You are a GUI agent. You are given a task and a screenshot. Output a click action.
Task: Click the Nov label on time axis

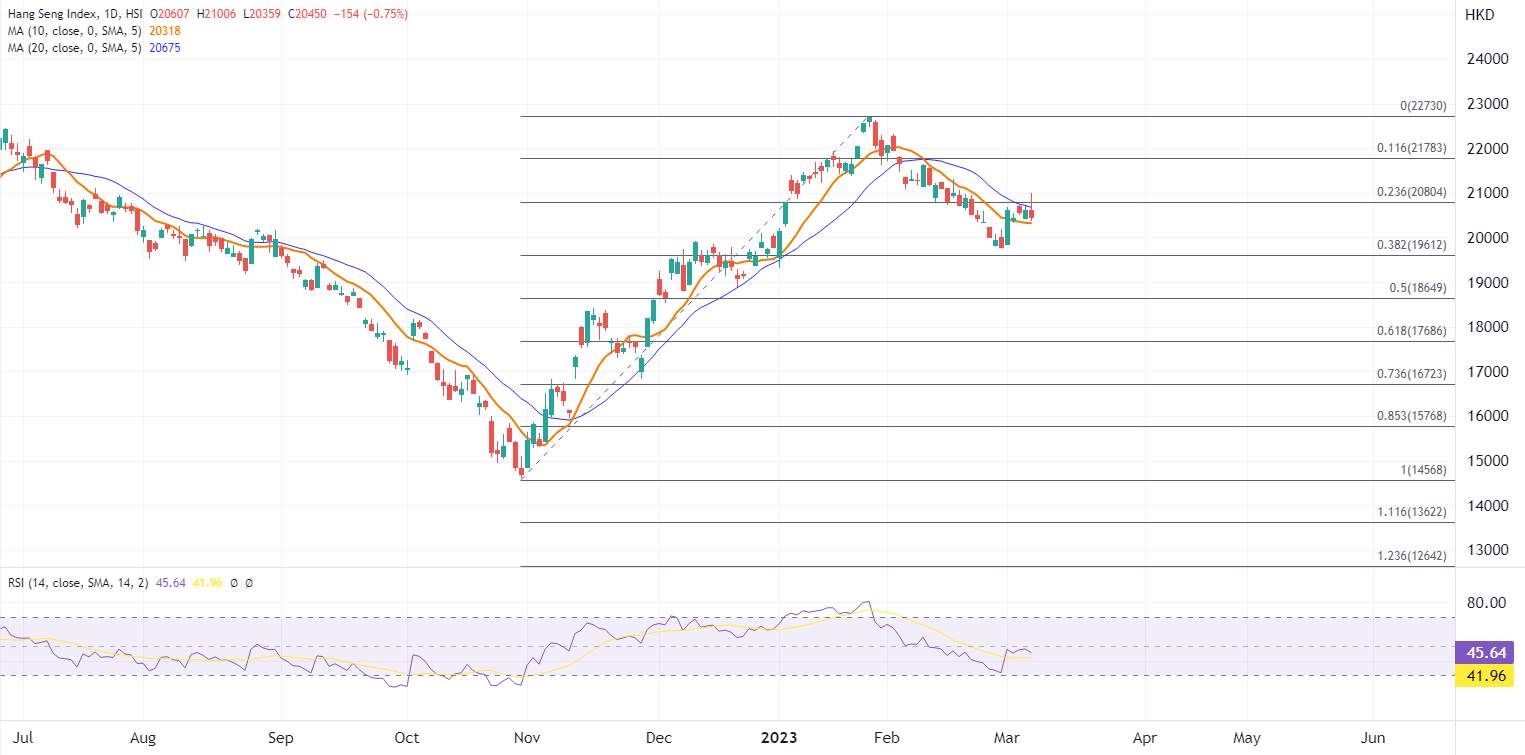[527, 738]
